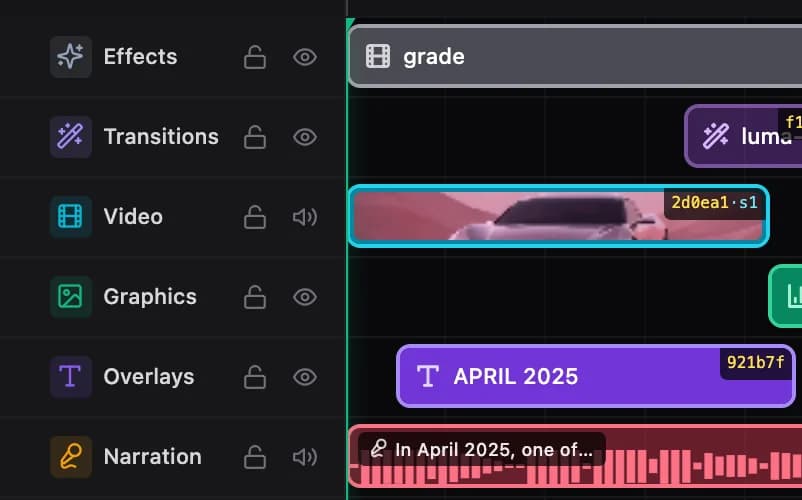Toggle the Graphics track lock icon
The height and width of the screenshot is (500, 802).
[x=255, y=297]
